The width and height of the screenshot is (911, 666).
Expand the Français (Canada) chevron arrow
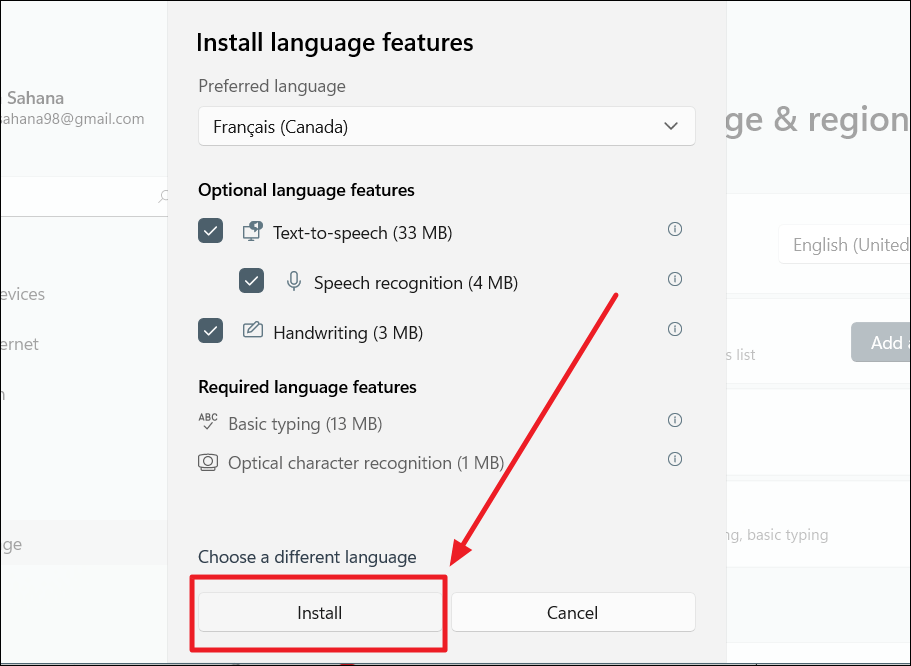671,126
